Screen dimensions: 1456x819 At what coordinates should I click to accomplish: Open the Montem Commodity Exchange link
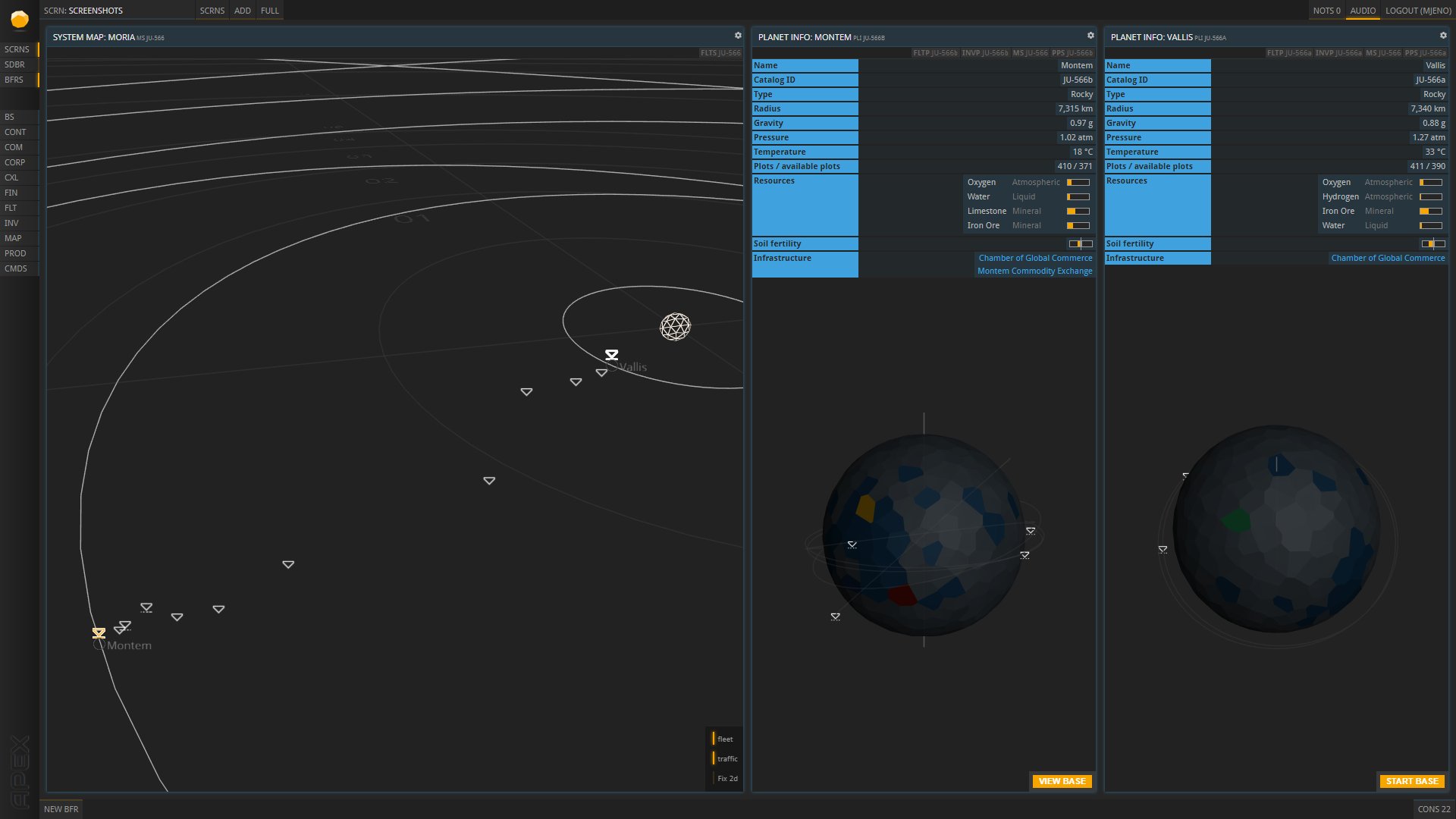(x=1034, y=271)
